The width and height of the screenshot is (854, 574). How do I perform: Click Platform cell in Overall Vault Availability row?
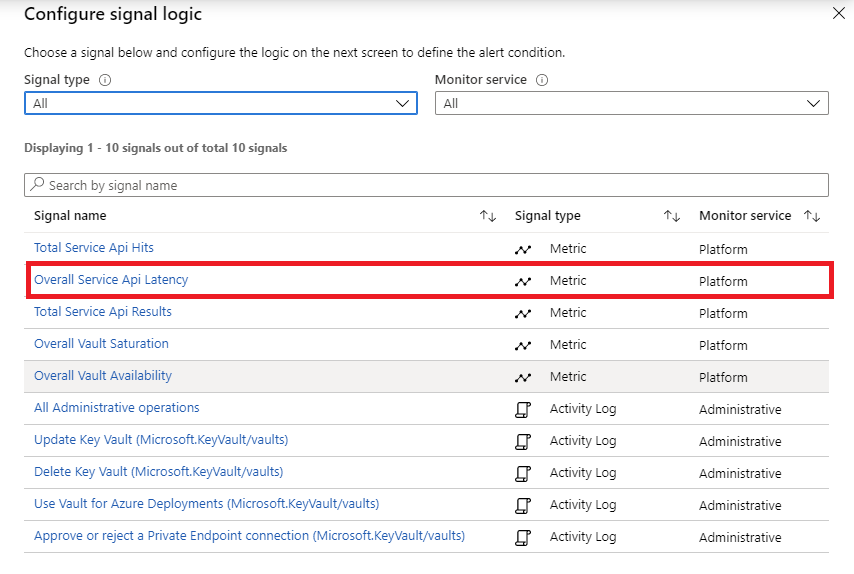(723, 377)
